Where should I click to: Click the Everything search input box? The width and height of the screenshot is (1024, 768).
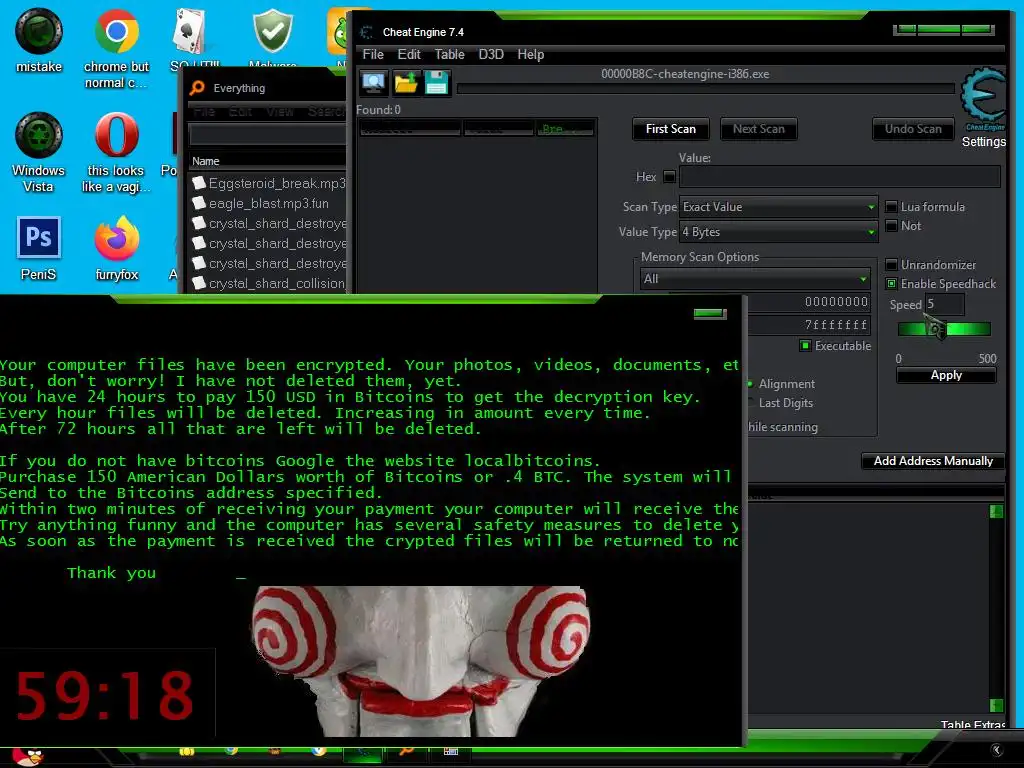(268, 135)
